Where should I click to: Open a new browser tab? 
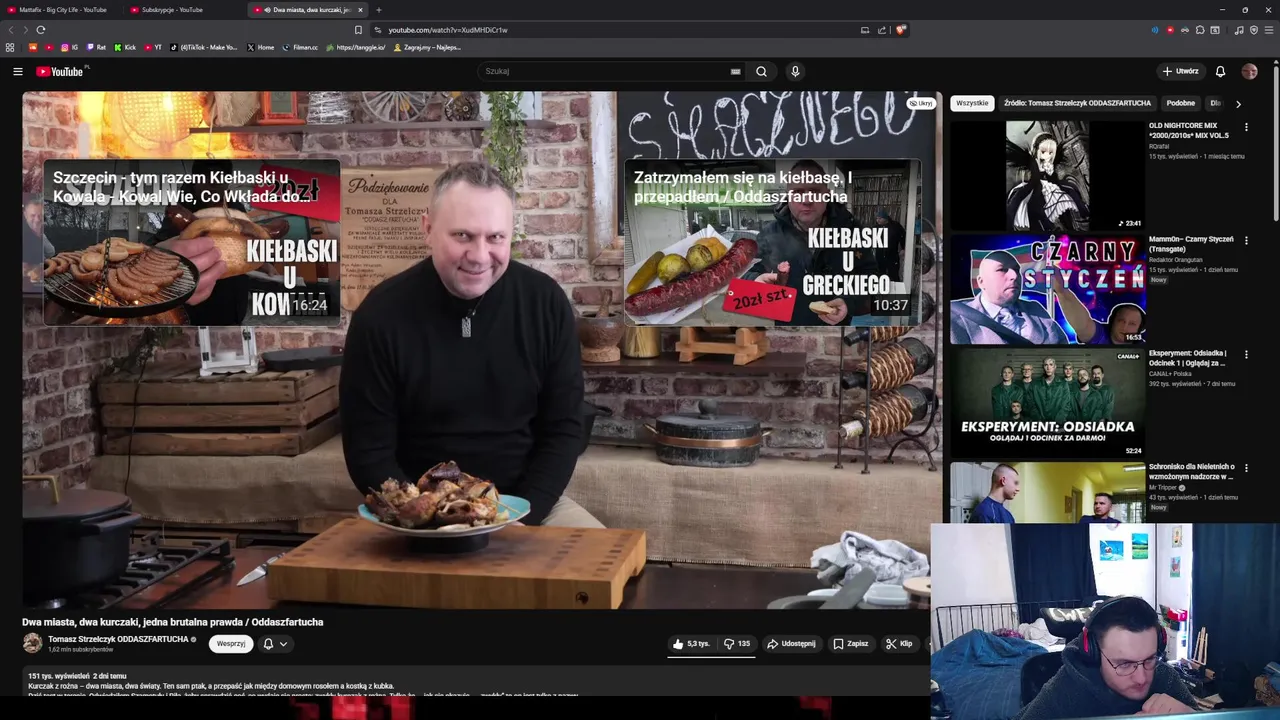click(378, 10)
